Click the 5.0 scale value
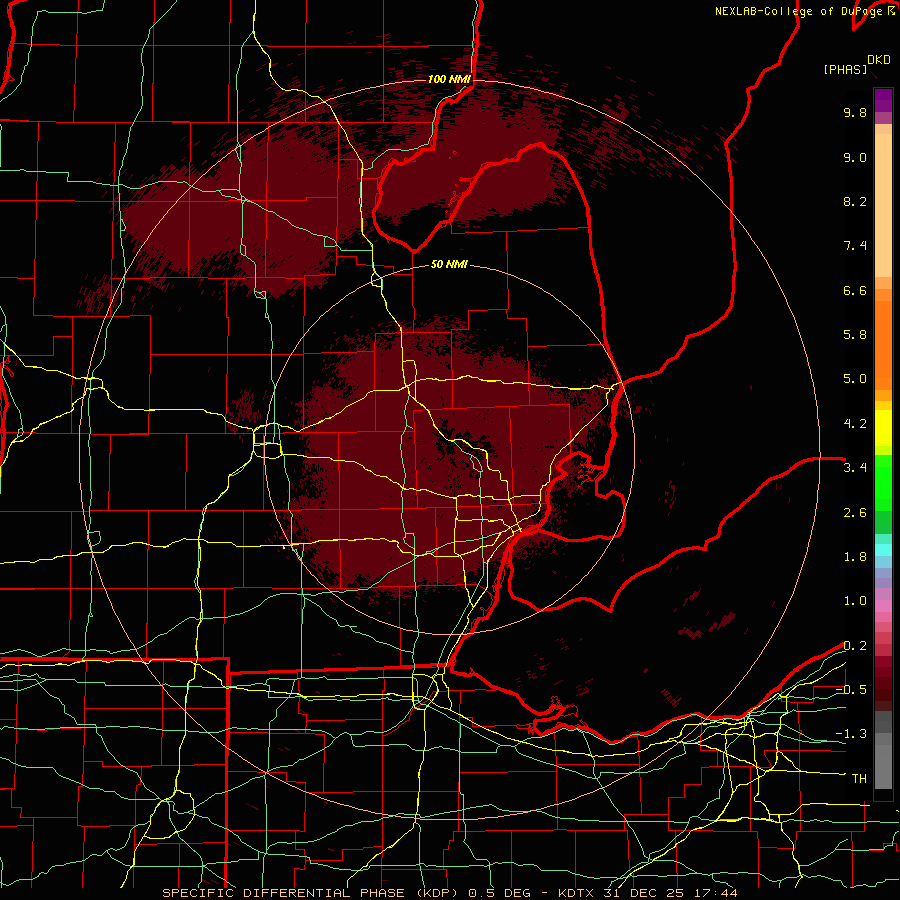Image resolution: width=900 pixels, height=900 pixels. click(x=855, y=379)
